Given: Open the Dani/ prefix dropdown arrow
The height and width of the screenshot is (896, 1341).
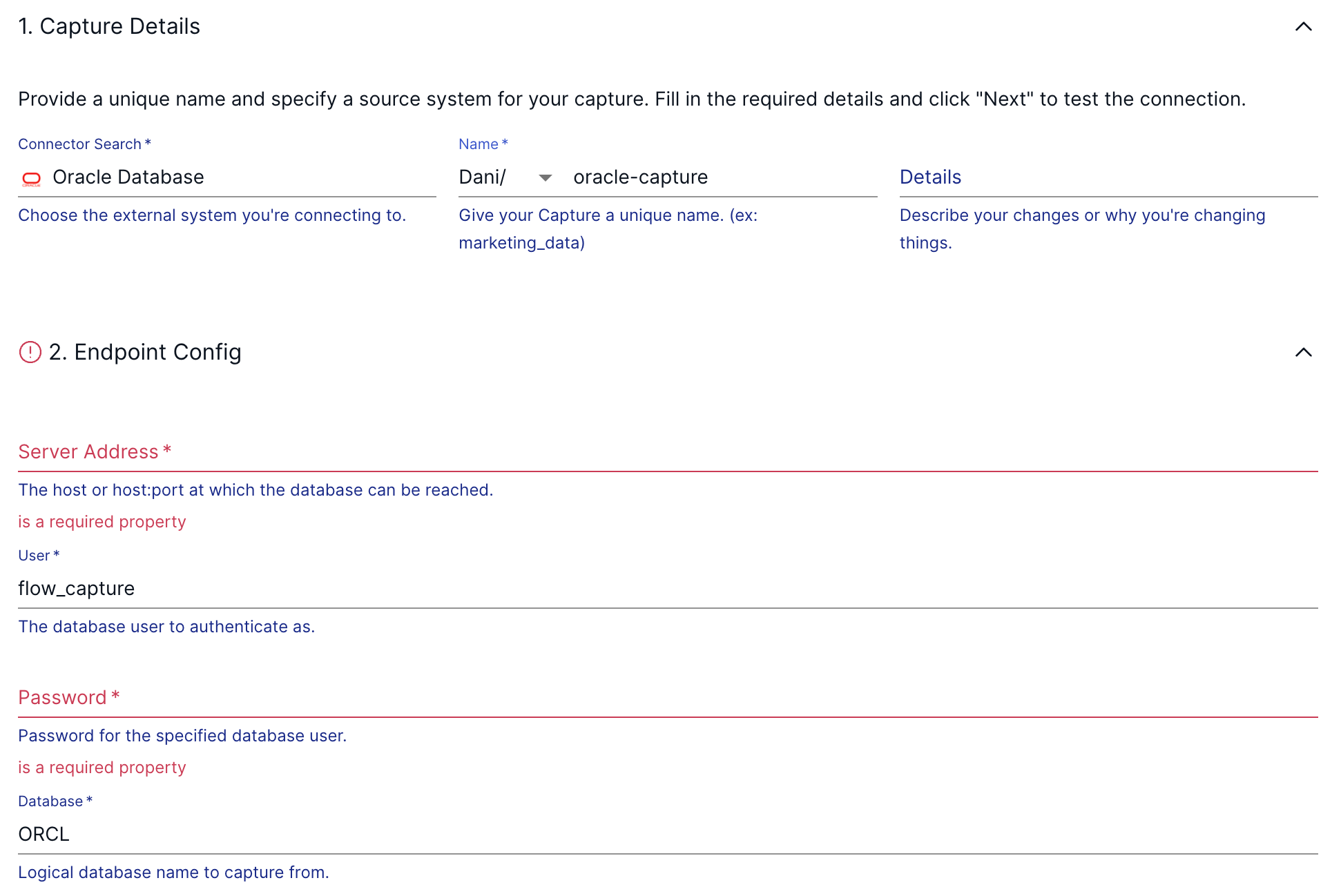Looking at the screenshot, I should pyautogui.click(x=545, y=178).
